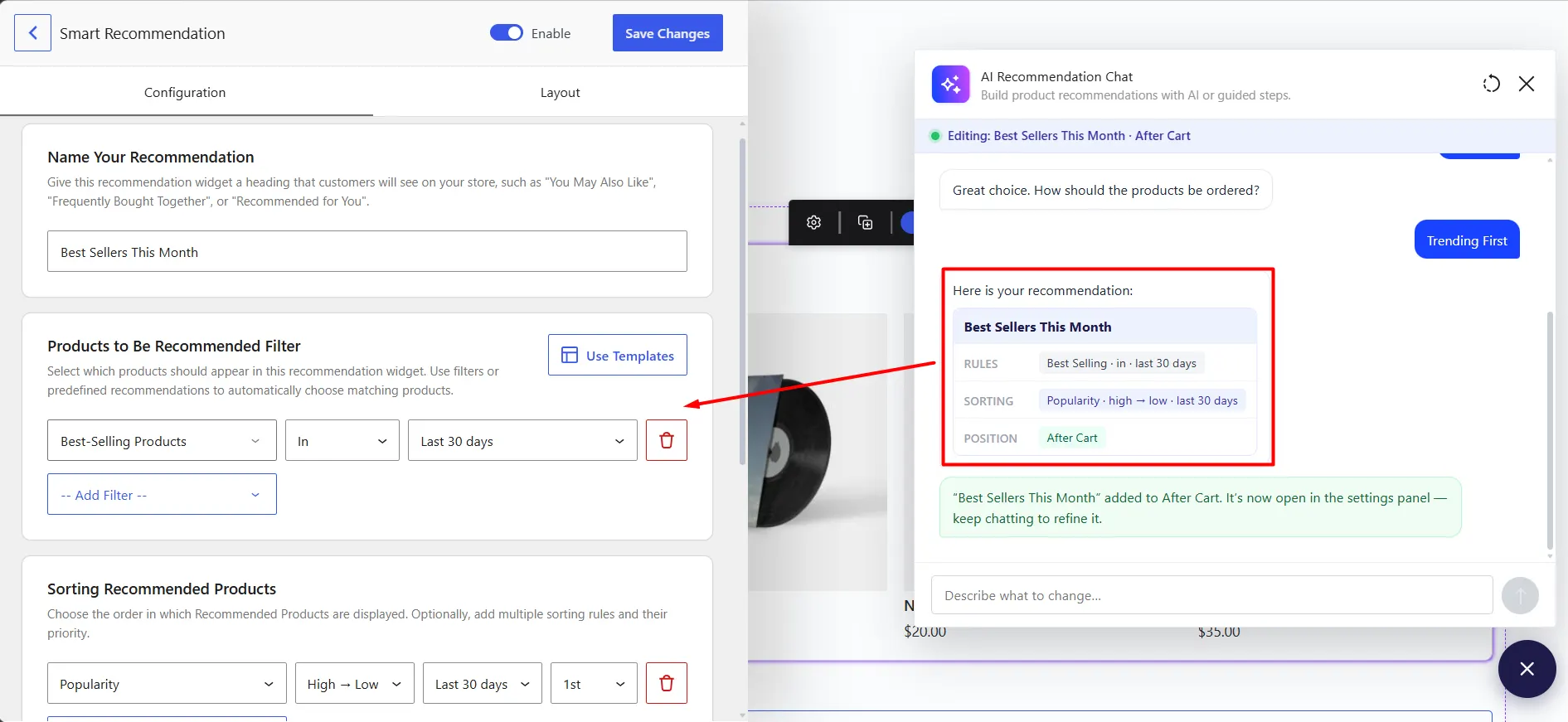Image resolution: width=1568 pixels, height=722 pixels.
Task: Click the Editing: Best Sellers This Month status
Action: coord(1069,136)
